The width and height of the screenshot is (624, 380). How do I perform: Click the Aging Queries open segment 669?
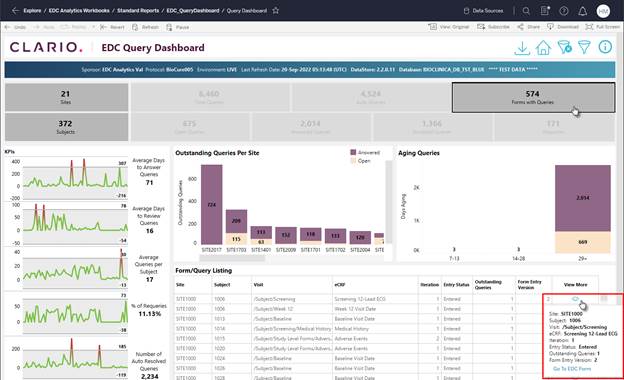[x=583, y=242]
